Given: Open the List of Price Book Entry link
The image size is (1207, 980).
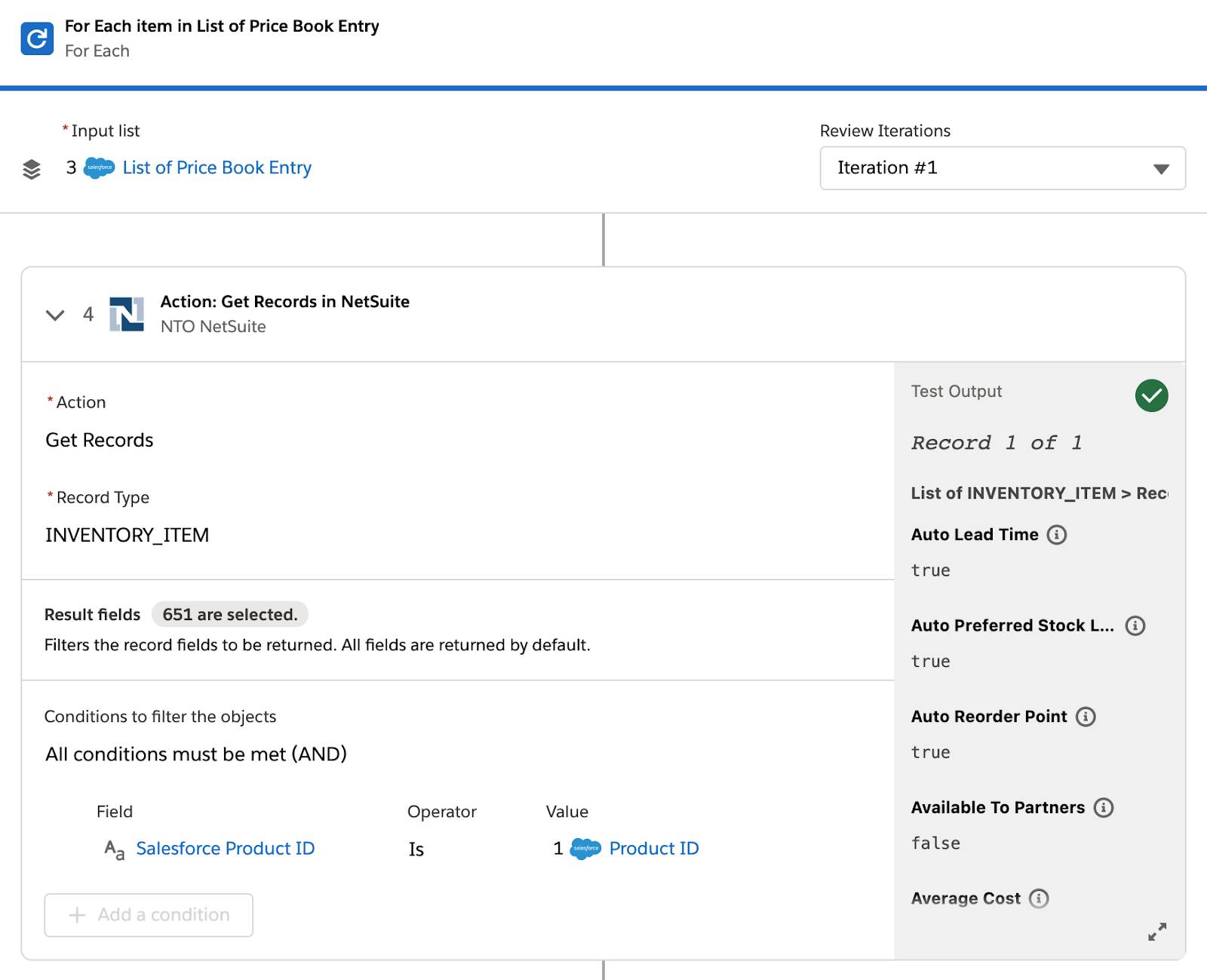Looking at the screenshot, I should pos(217,167).
